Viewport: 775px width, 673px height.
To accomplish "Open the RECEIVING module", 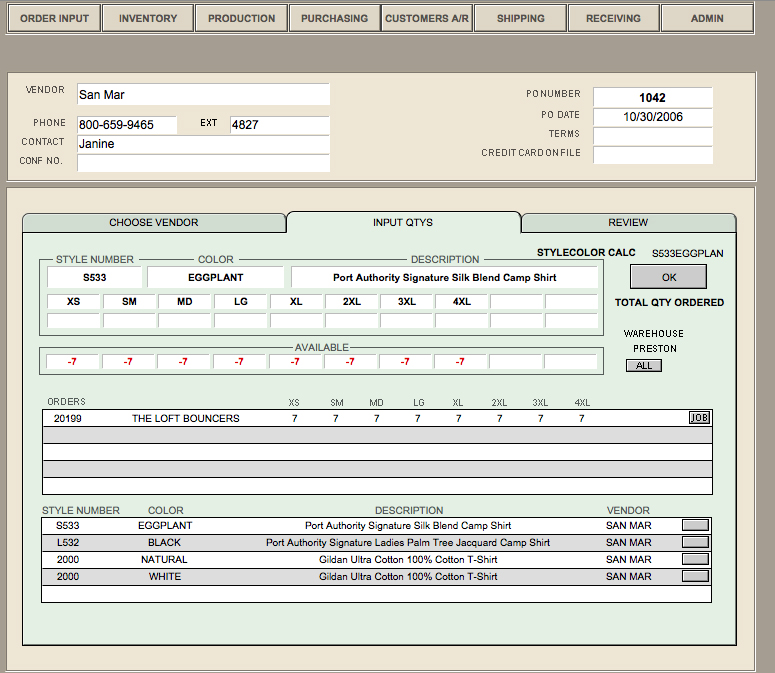I will [x=613, y=18].
